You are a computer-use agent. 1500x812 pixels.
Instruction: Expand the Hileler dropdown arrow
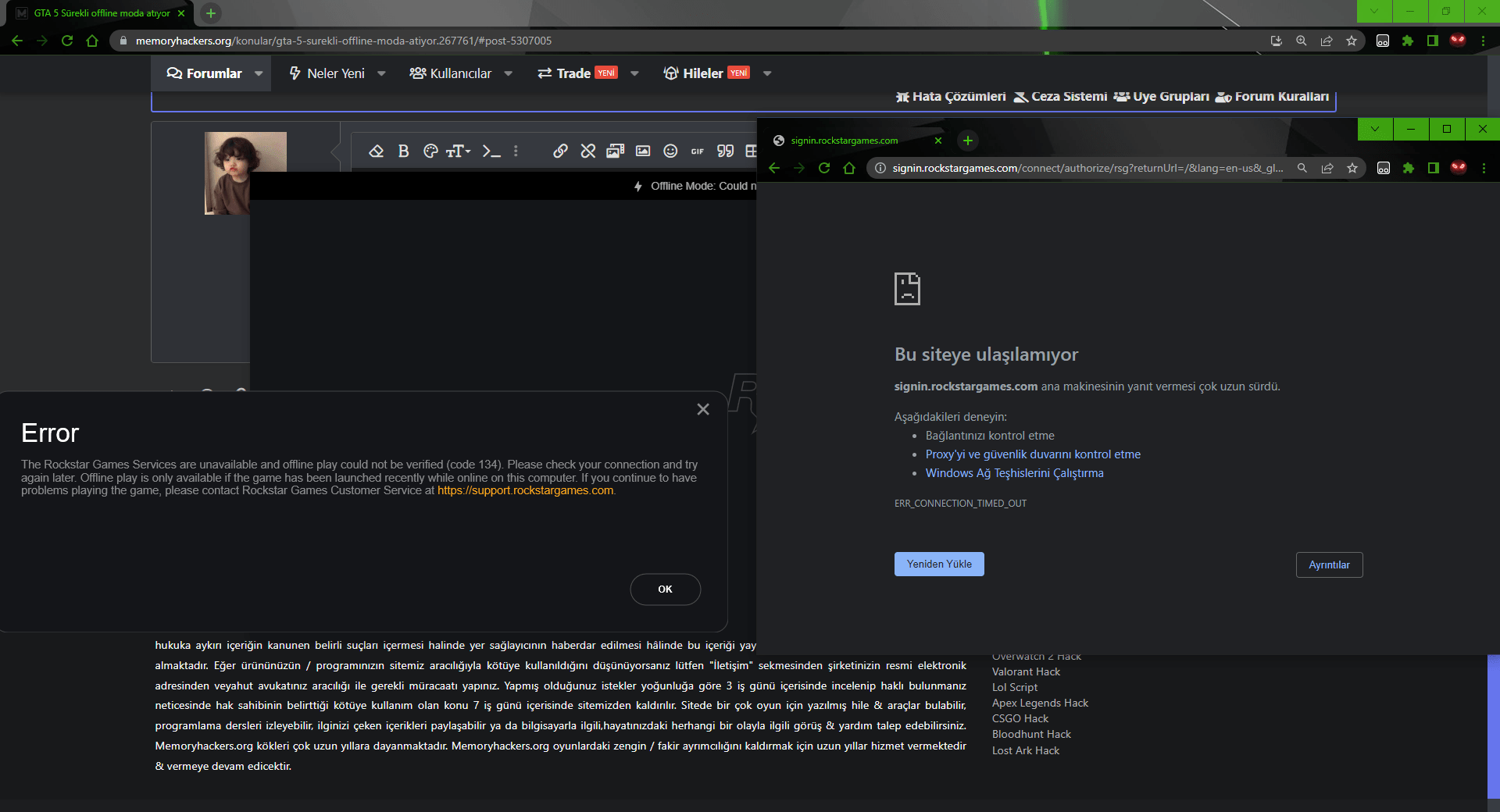click(767, 73)
